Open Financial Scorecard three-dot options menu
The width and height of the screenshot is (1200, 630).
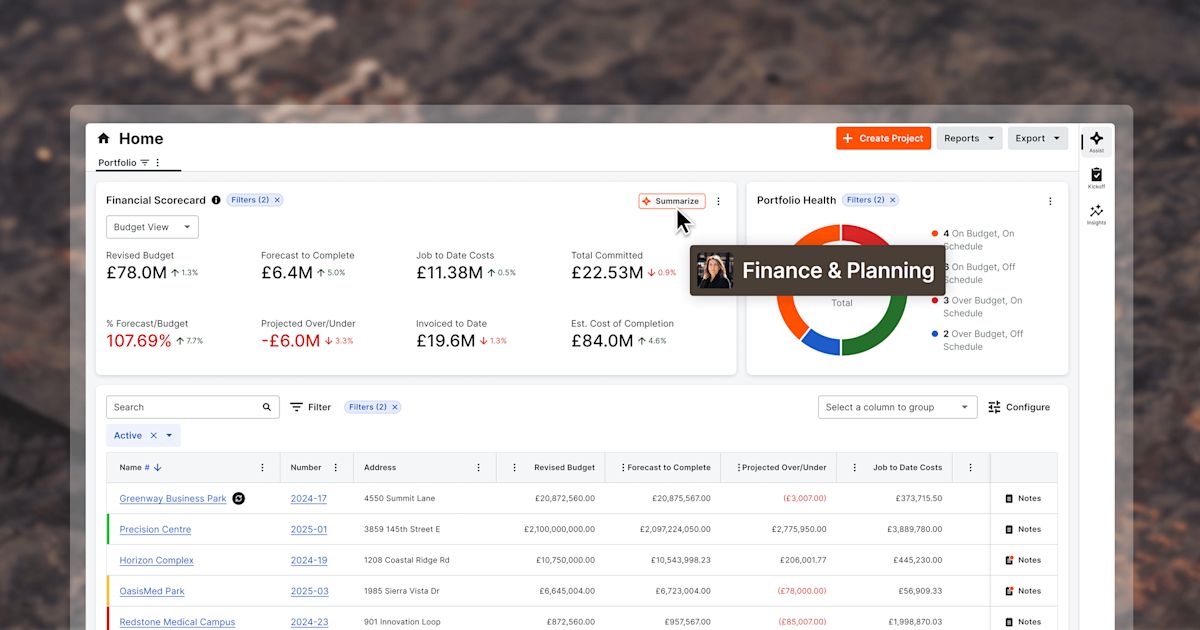tap(718, 201)
